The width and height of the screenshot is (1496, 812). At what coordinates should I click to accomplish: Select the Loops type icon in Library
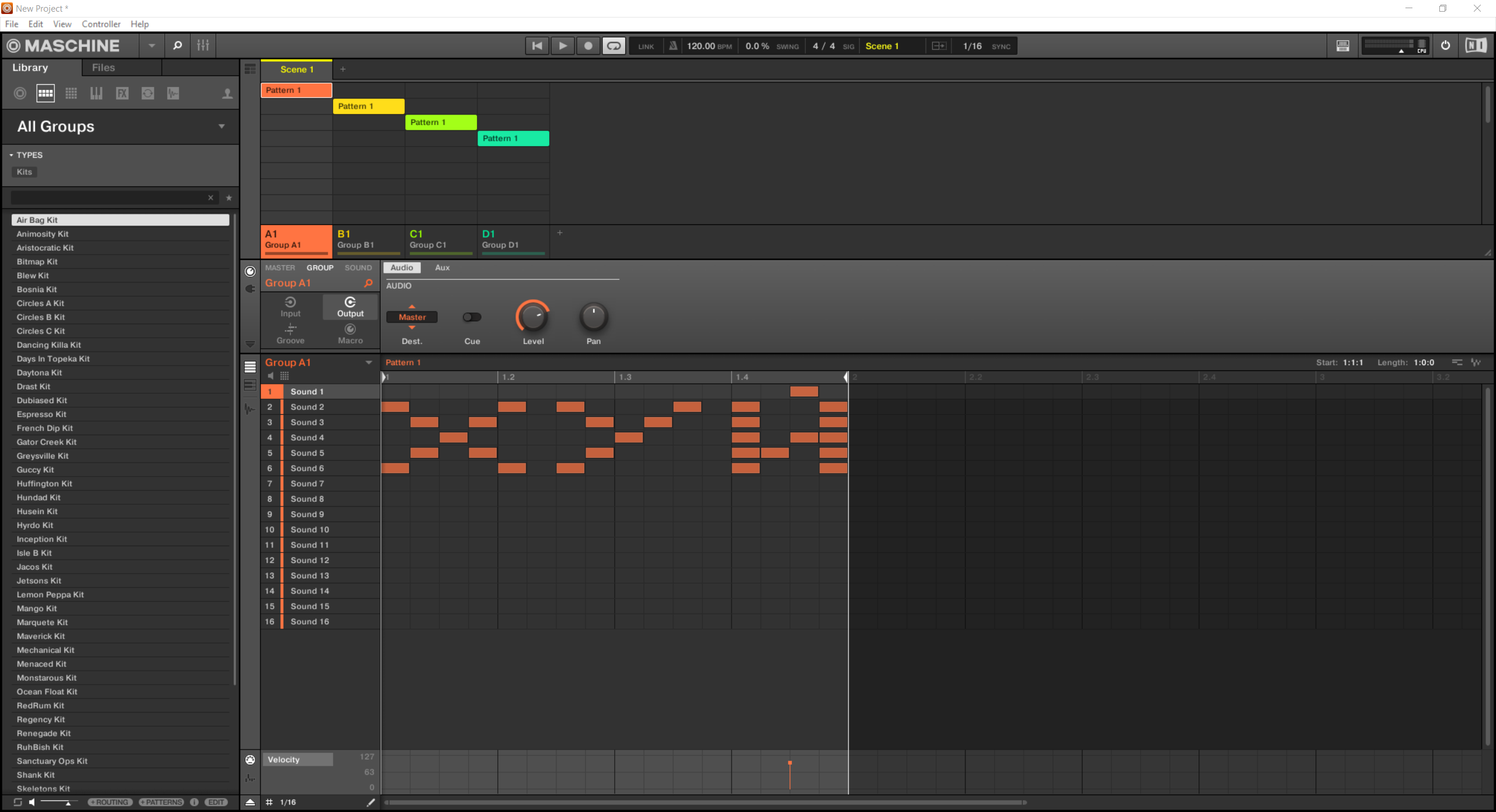(x=148, y=93)
